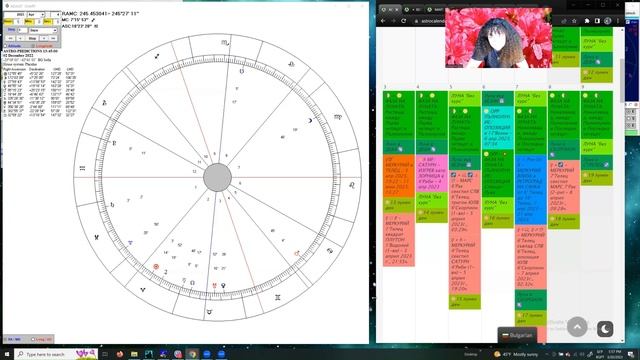Viewport: 640px width, 360px height.
Task: Launch Firefox from the taskbar
Action: click(120, 354)
